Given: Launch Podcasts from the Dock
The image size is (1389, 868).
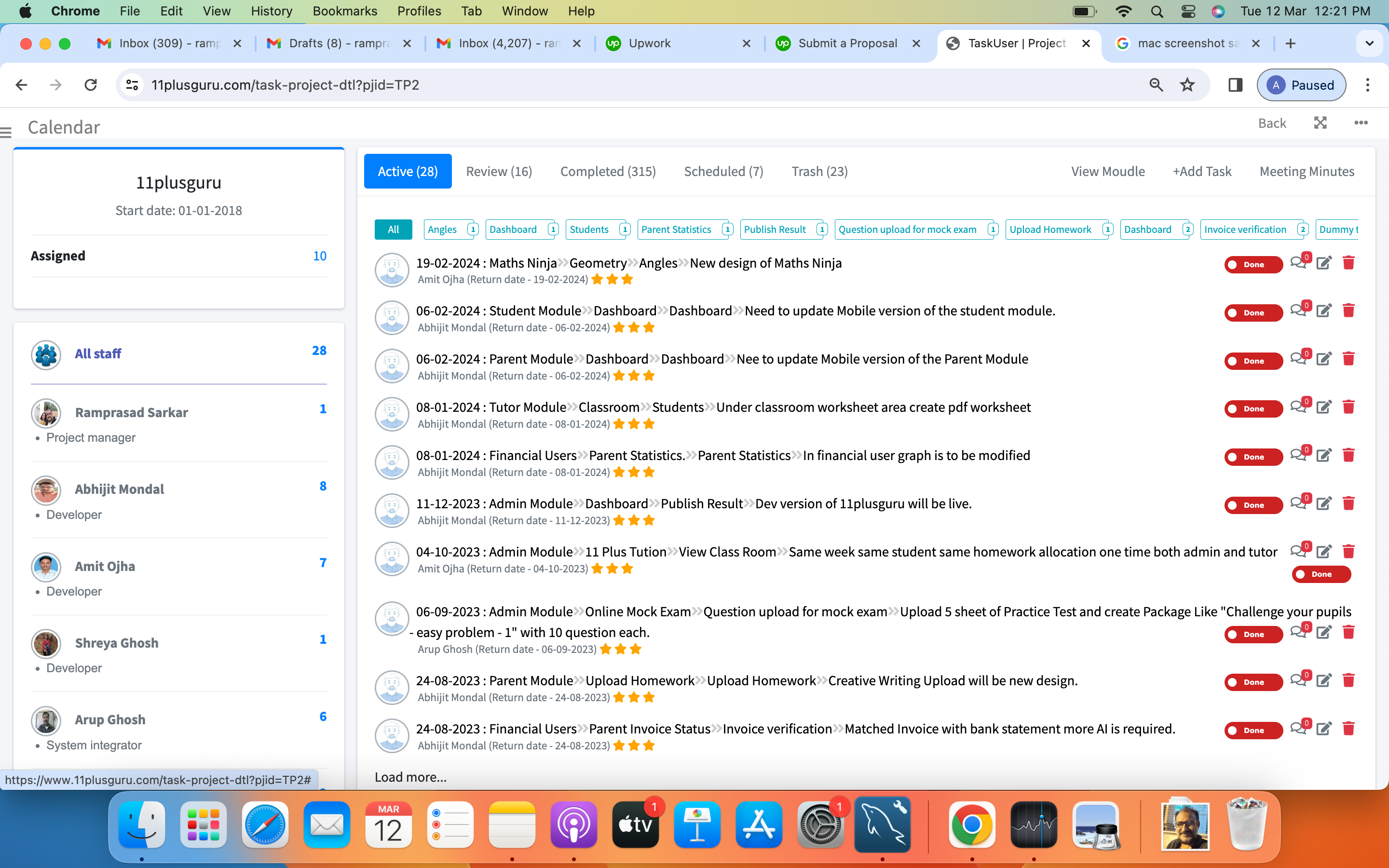Looking at the screenshot, I should [574, 825].
